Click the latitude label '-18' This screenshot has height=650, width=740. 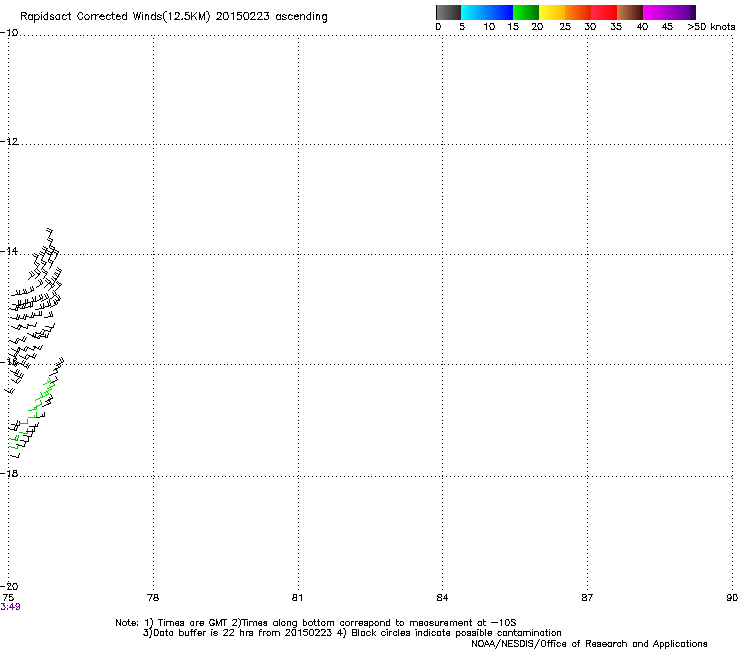click(x=9, y=473)
